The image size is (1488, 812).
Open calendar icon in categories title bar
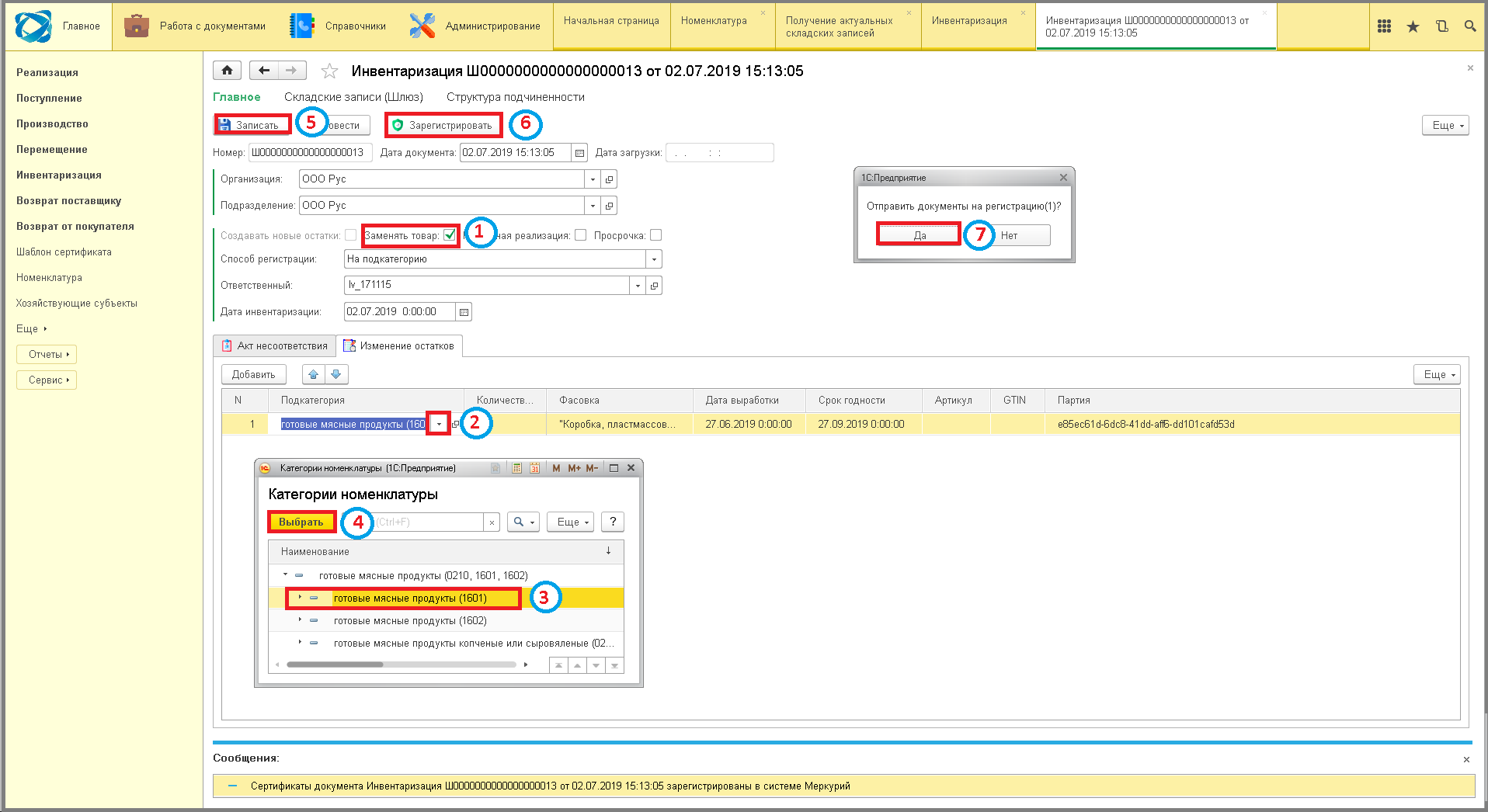coord(534,468)
